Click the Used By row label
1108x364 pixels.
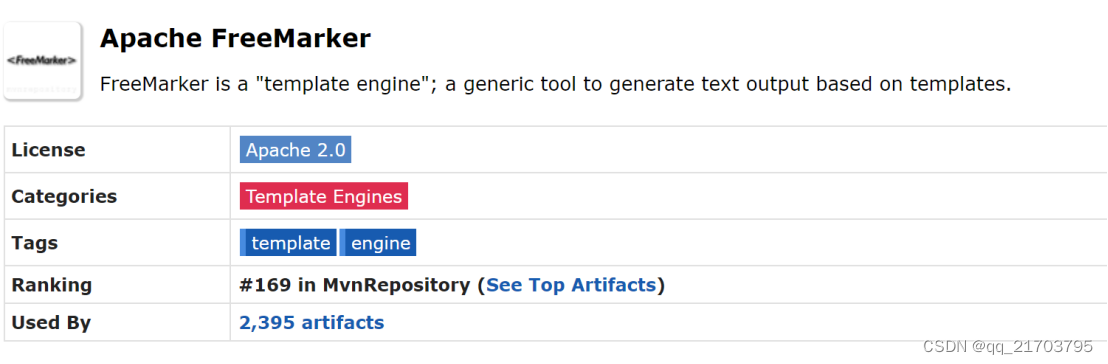(51, 323)
